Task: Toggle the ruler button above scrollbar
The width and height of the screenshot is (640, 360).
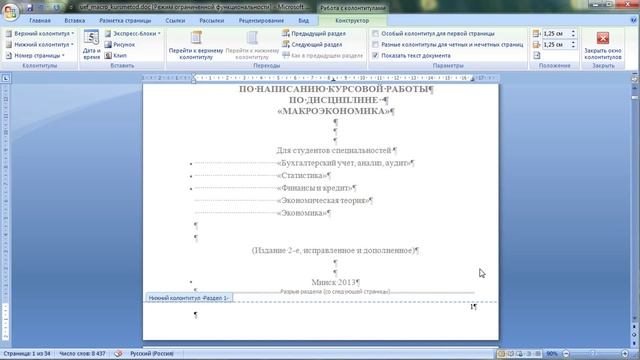Action: click(635, 79)
